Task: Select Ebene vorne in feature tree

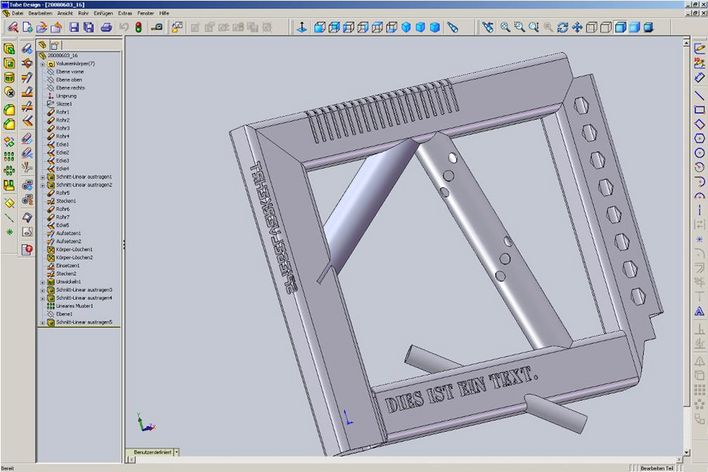Action: pyautogui.click(x=70, y=71)
